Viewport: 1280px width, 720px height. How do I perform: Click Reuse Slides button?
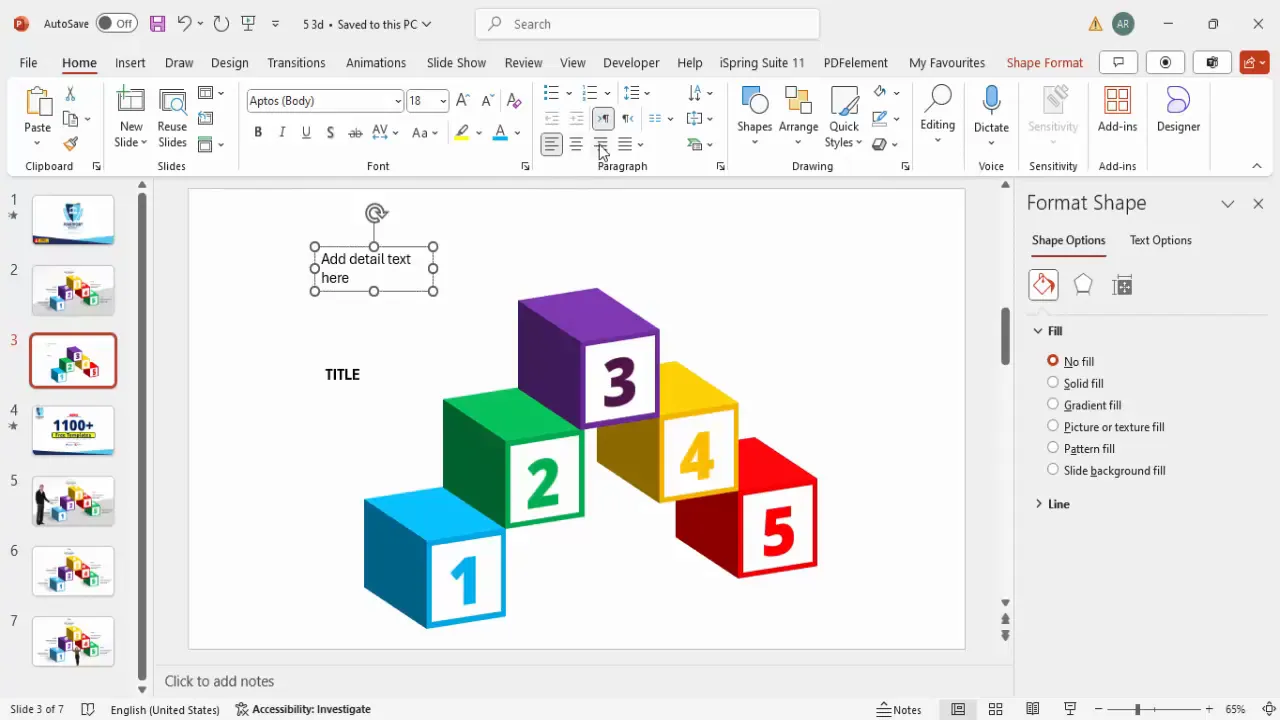tap(172, 118)
